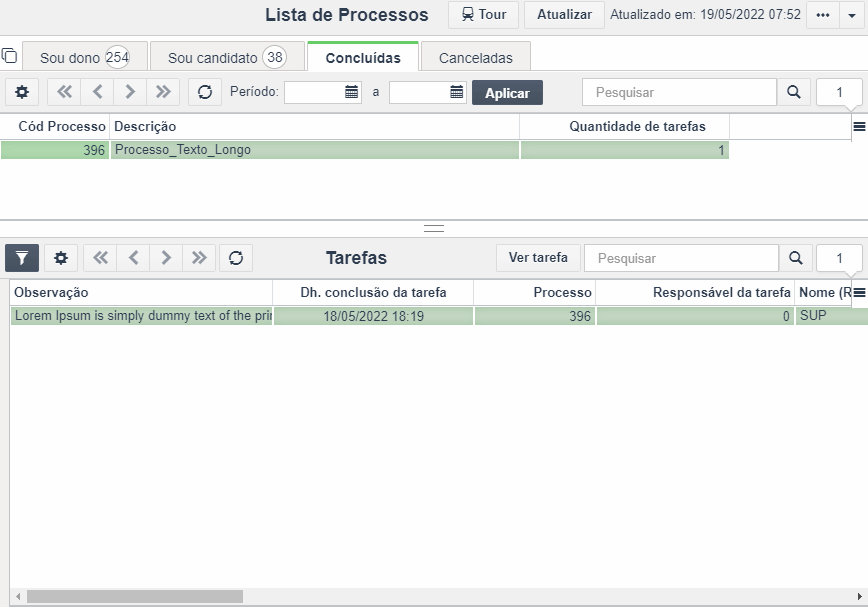Go to previous page of Tarefas
The width and height of the screenshot is (868, 607).
[133, 258]
